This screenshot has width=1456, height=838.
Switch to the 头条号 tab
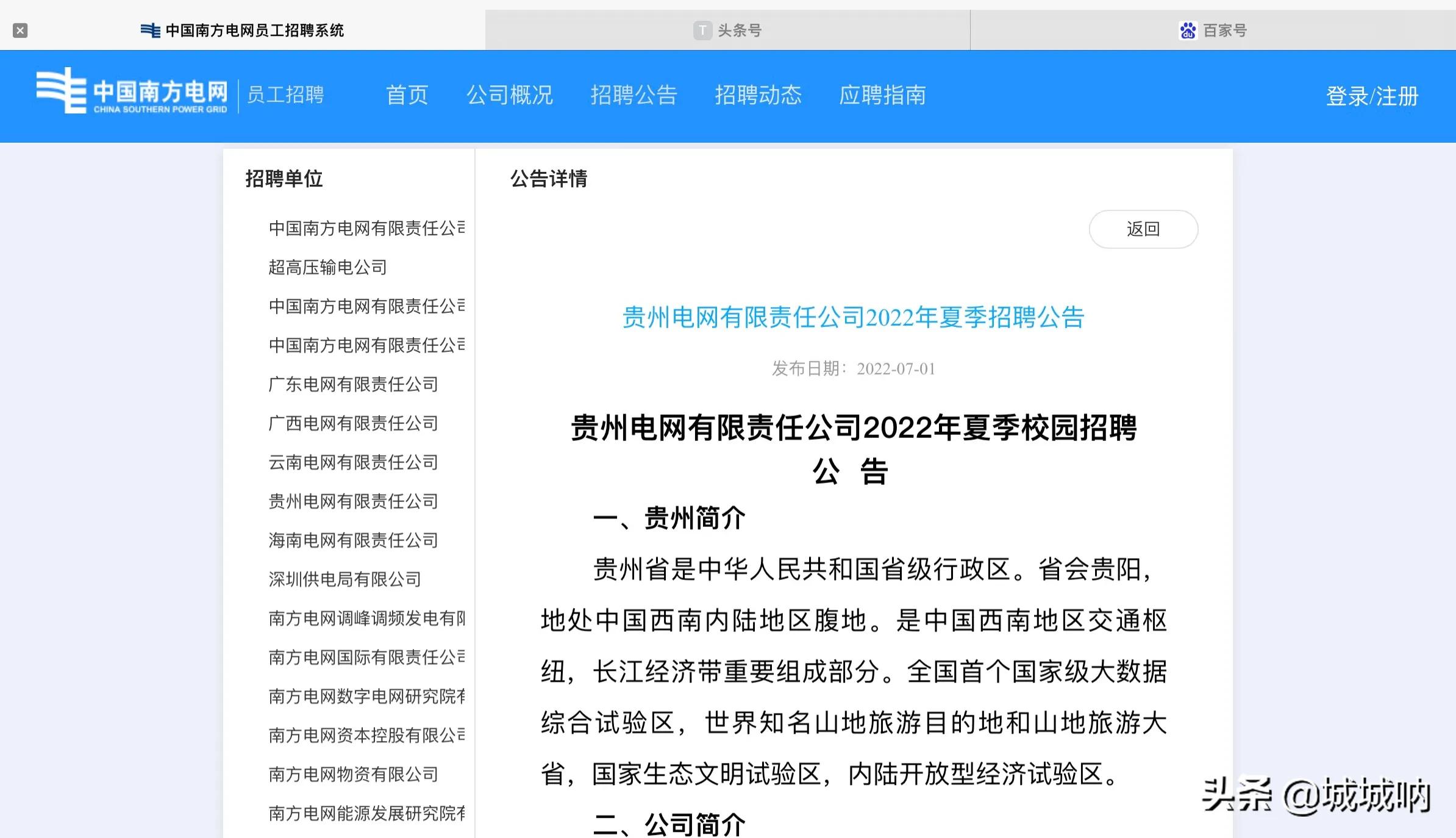coord(727,29)
